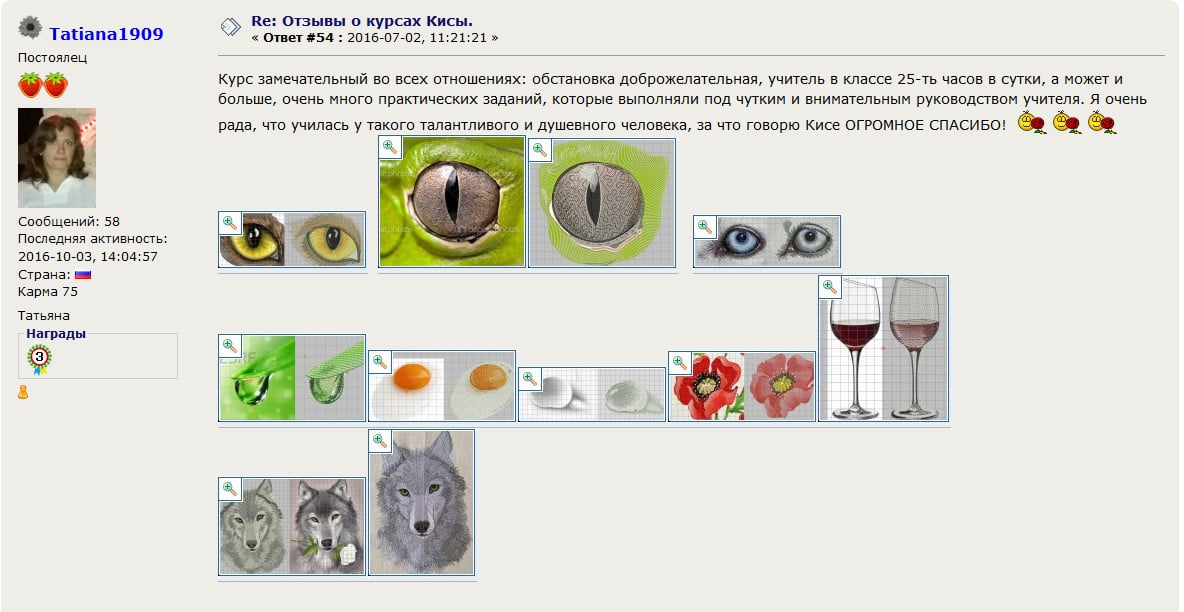The height and width of the screenshot is (612, 1184).
Task: Click the Russian flag next to Страна
Action: (83, 275)
